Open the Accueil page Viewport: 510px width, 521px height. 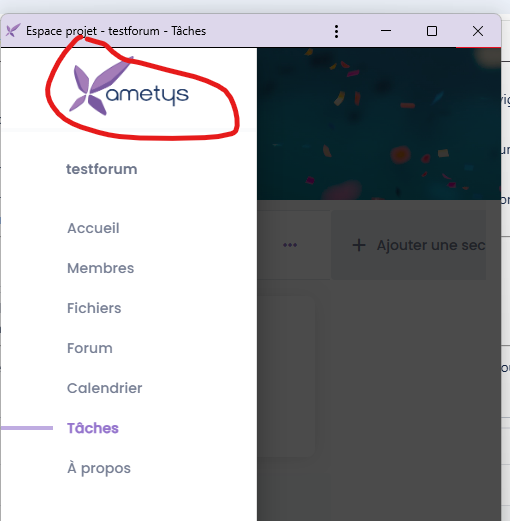[x=93, y=228]
